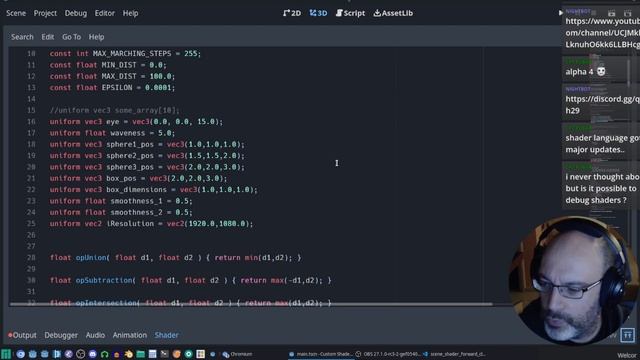
Task: Click the commented some_array line
Action: click(114, 110)
